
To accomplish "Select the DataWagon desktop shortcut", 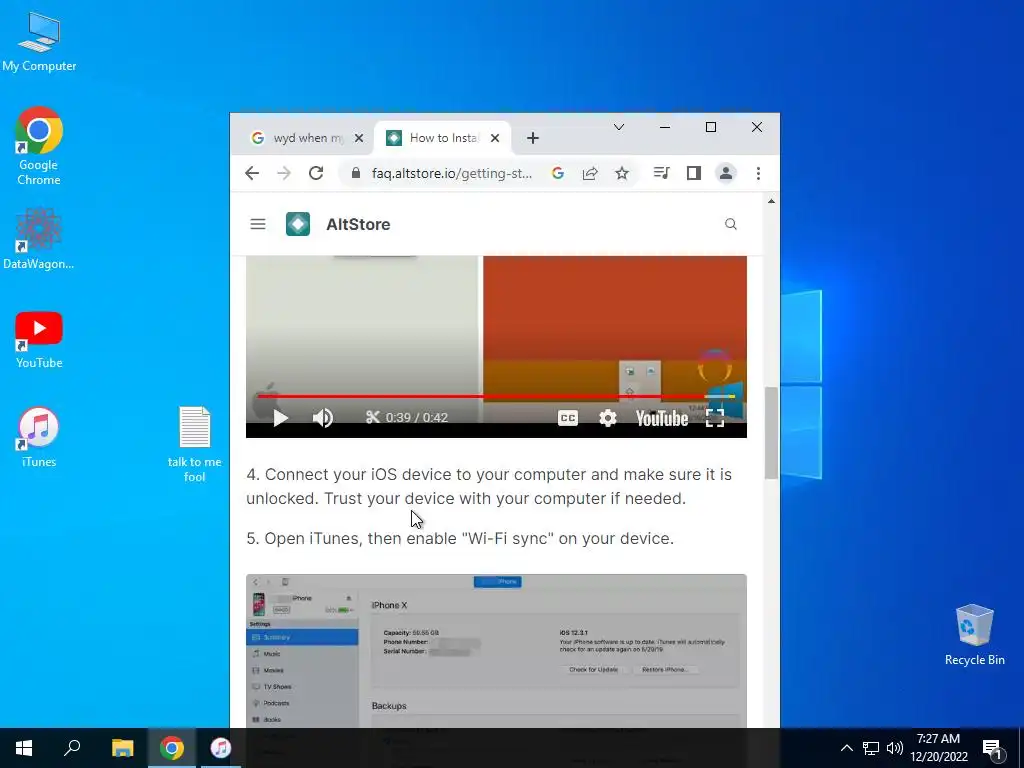I will pyautogui.click(x=39, y=238).
